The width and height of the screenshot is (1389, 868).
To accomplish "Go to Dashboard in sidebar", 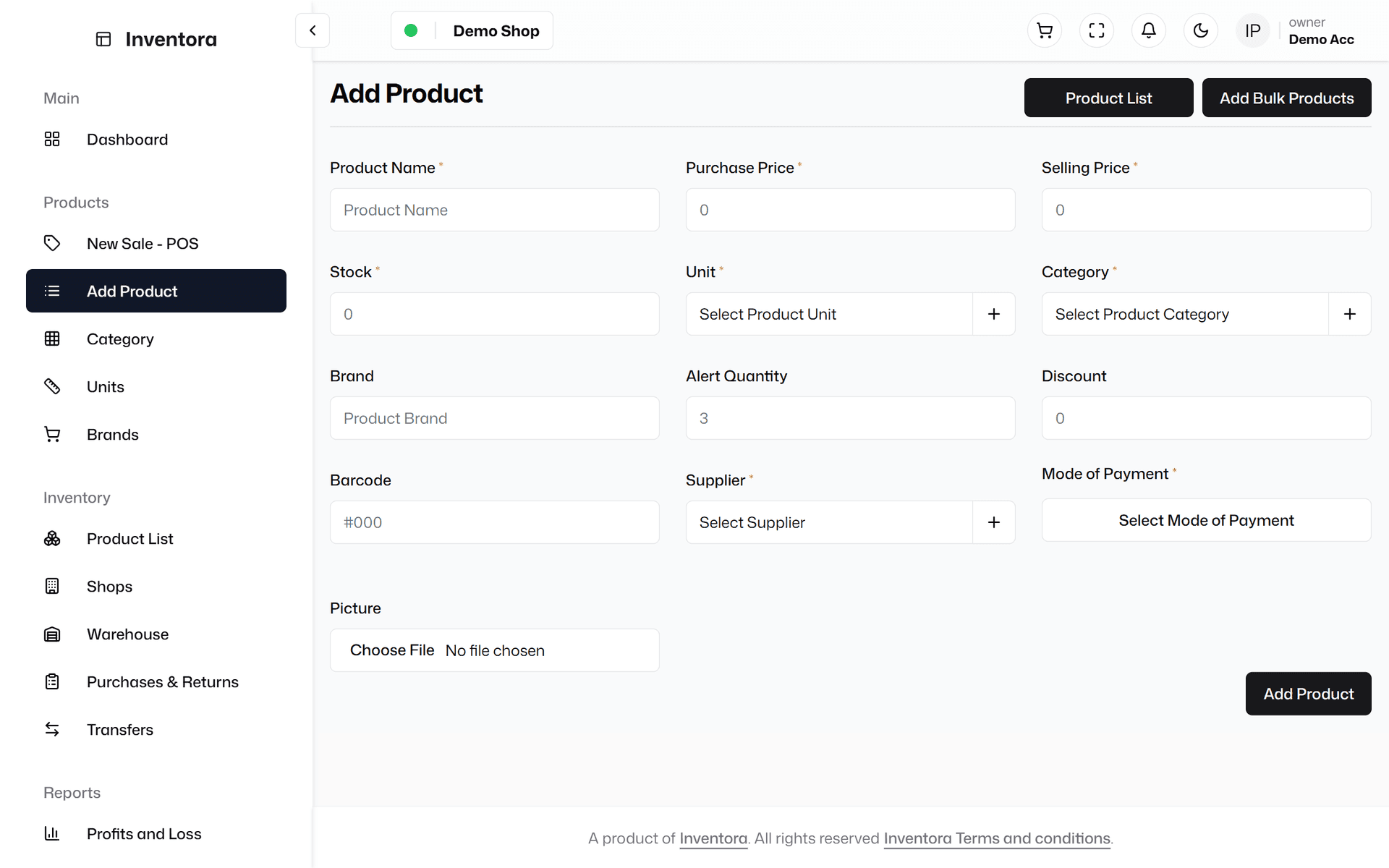I will [156, 139].
